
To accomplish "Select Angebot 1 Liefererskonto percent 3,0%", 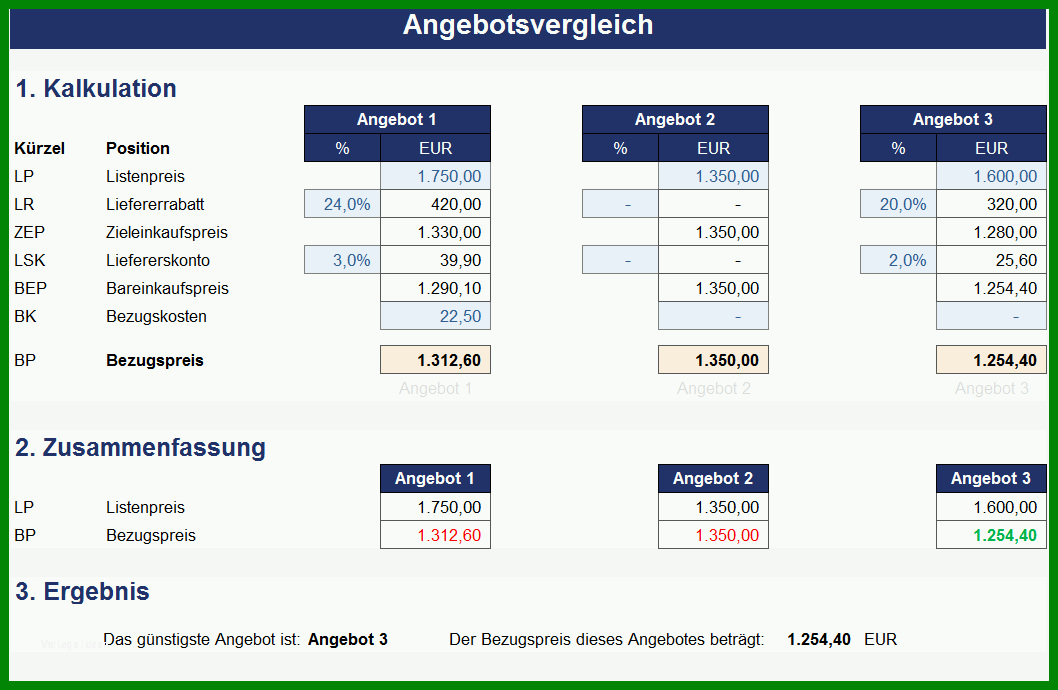I will (342, 260).
